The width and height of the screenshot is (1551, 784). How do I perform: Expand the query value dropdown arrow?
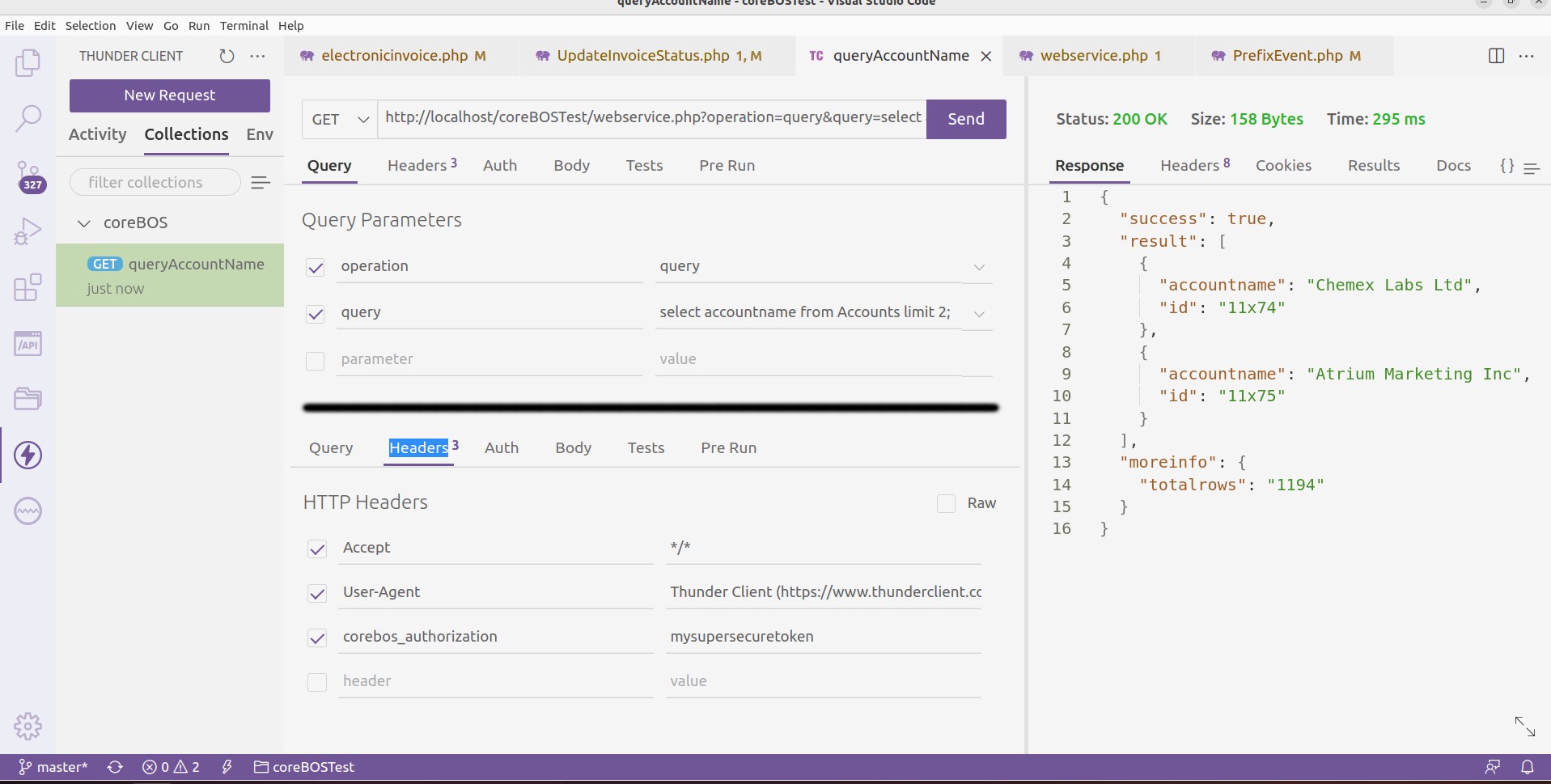[x=979, y=314]
